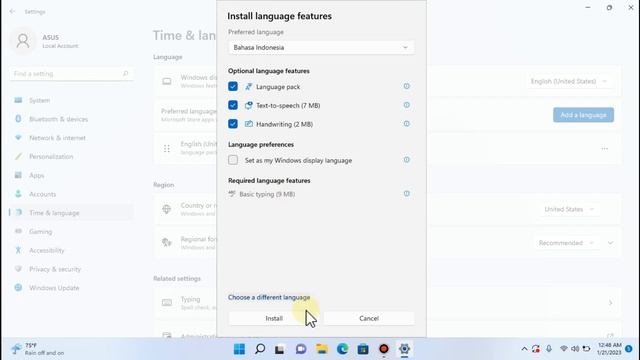
Task: Open Task View on taskbar
Action: pos(280,349)
